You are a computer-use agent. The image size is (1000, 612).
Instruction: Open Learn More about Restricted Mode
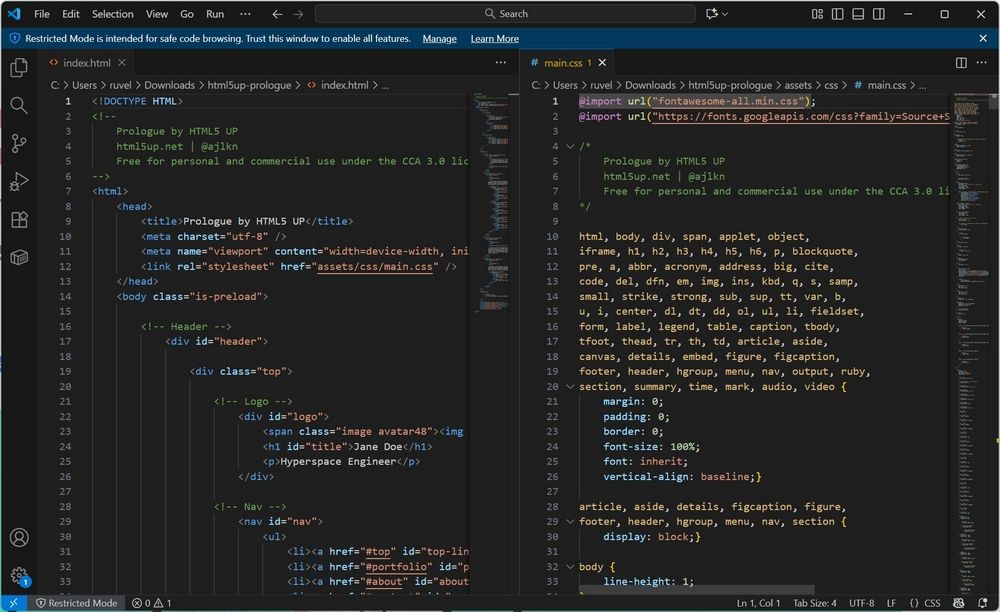pos(494,38)
